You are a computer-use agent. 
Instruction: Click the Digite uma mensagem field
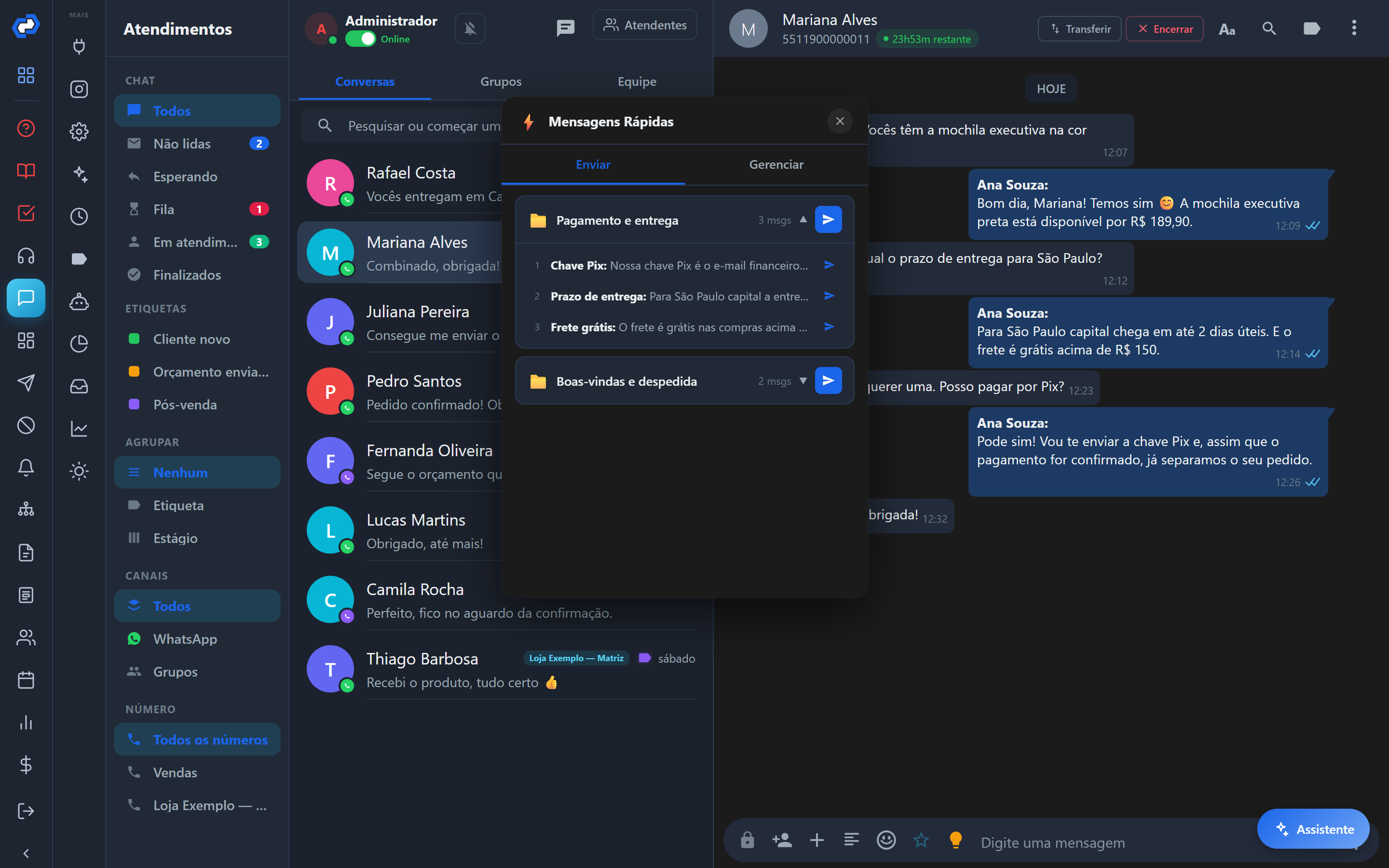tap(1114, 843)
